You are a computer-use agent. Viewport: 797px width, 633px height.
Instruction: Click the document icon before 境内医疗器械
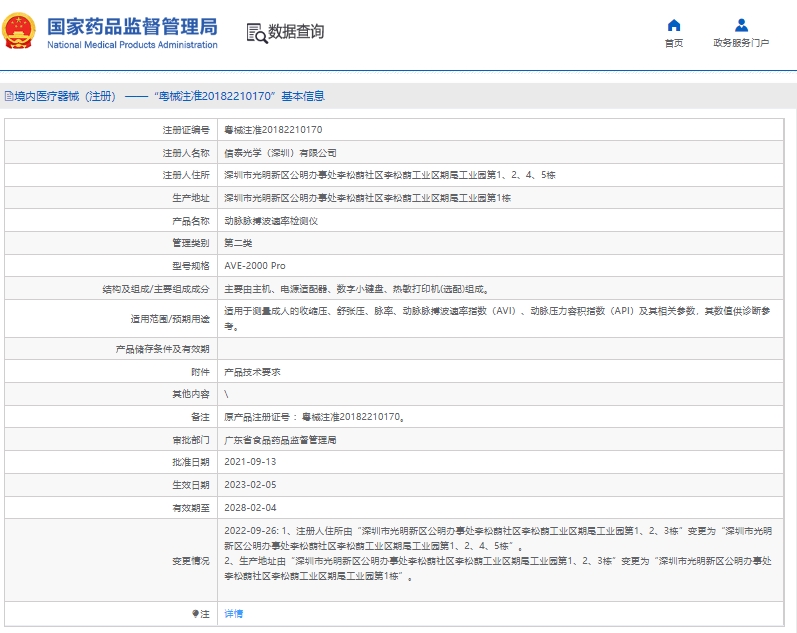(x=9, y=96)
